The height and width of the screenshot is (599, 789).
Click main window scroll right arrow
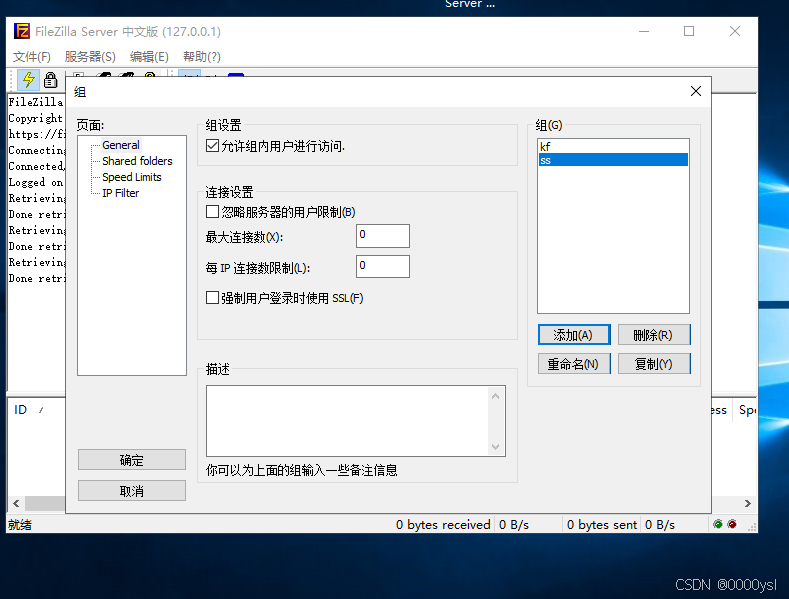pyautogui.click(x=748, y=503)
